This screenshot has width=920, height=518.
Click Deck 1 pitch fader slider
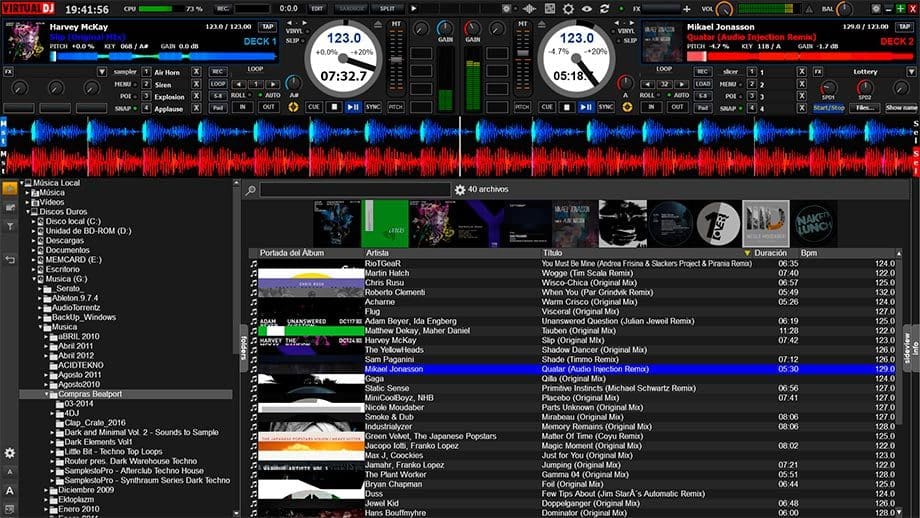(x=397, y=60)
